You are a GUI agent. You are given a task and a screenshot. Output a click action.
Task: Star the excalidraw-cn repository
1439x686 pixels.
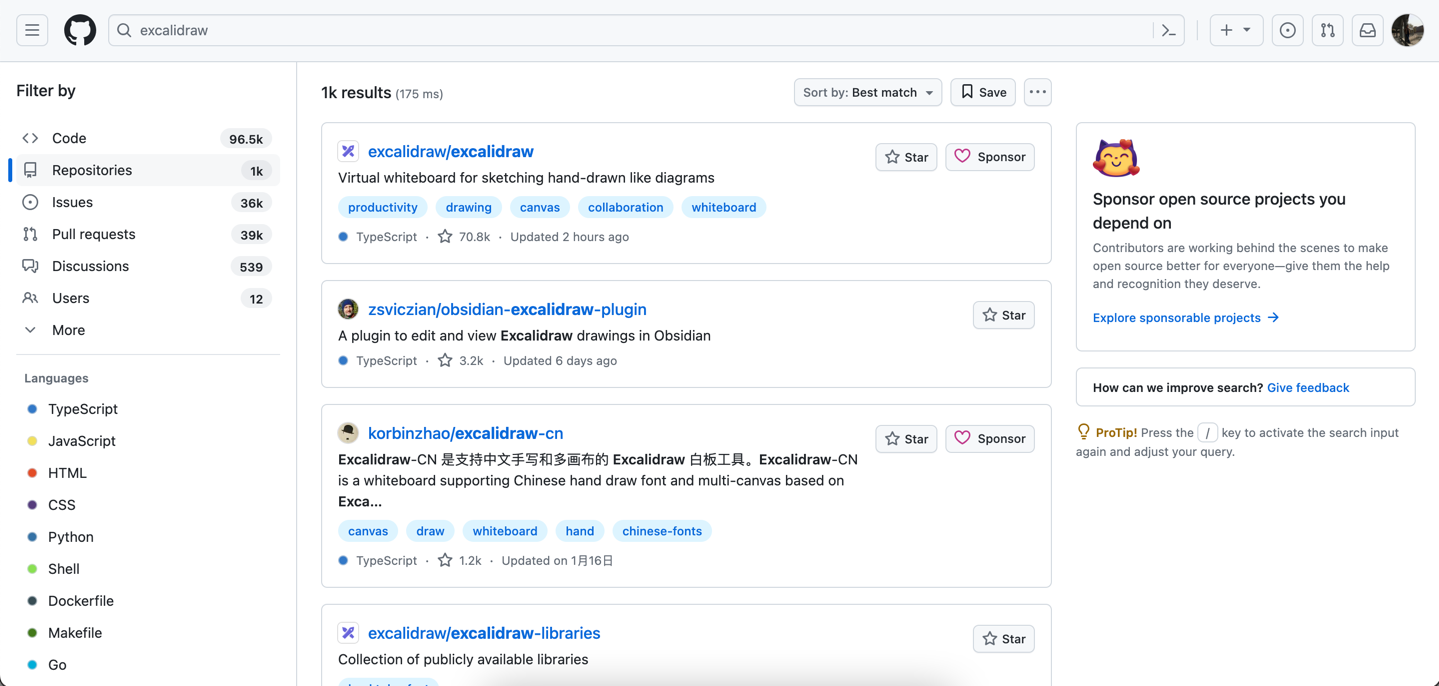(906, 439)
